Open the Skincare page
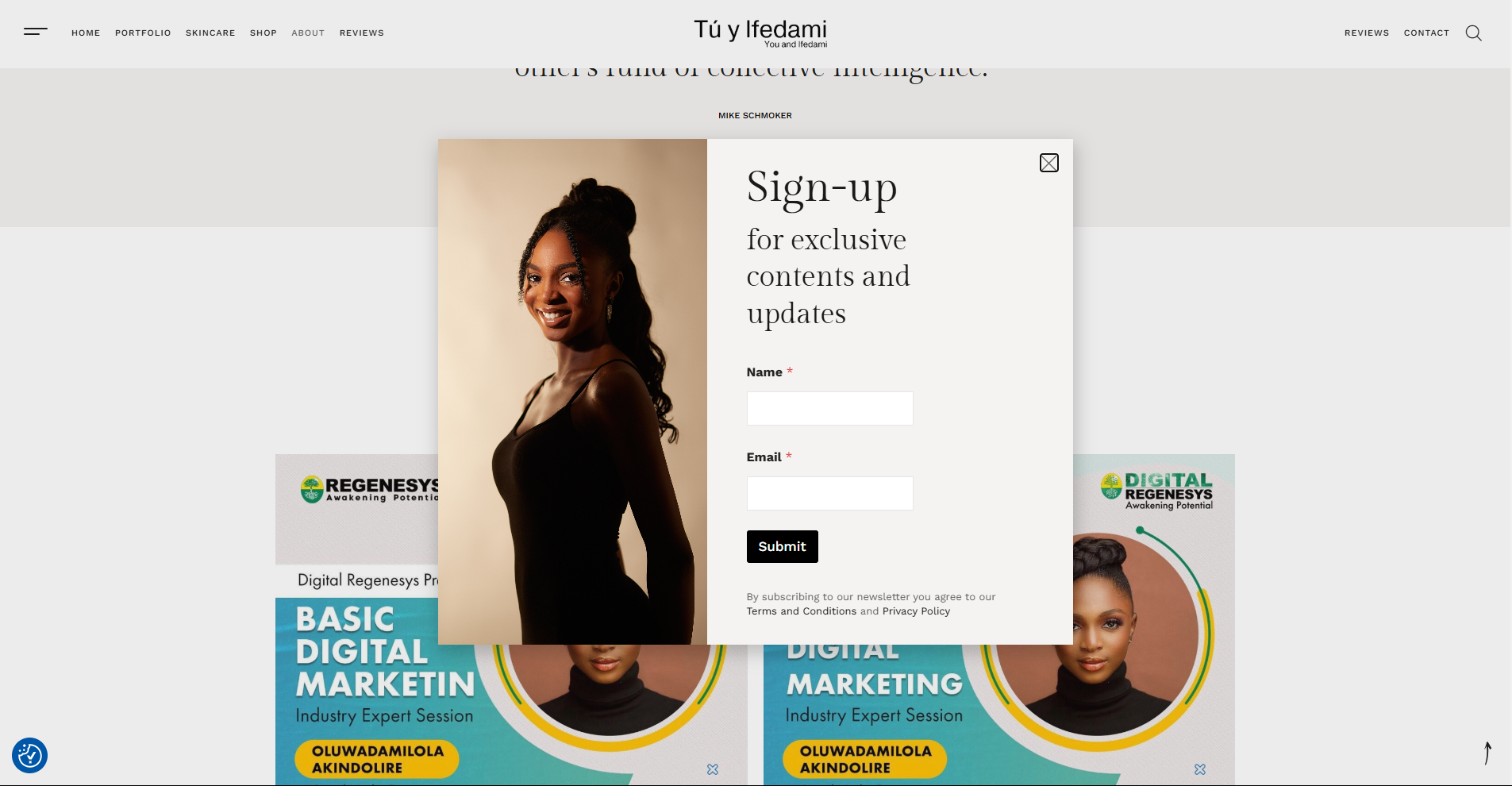This screenshot has width=1512, height=786. 210,33
